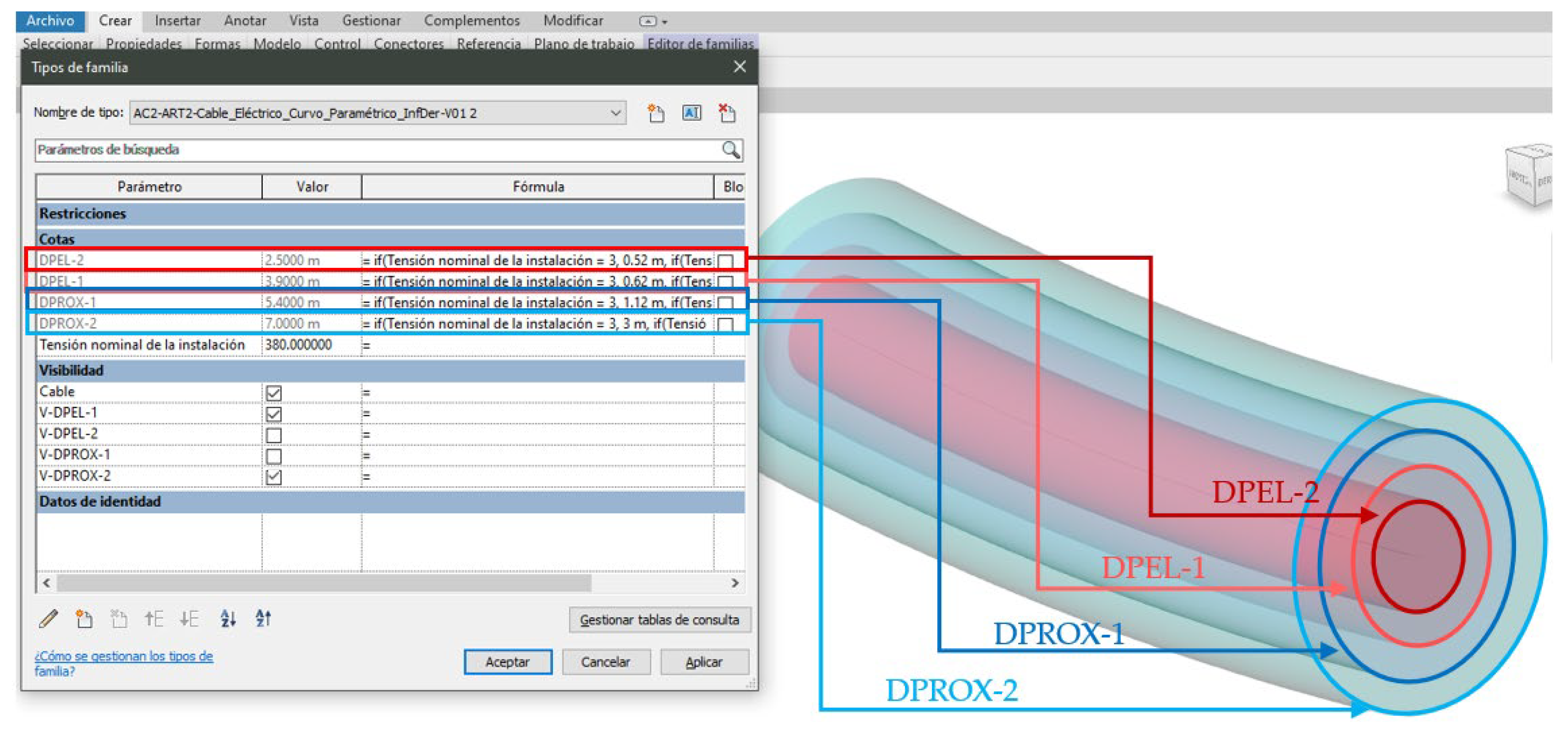Open the quick access toolbar dropdown arrow

(665, 22)
